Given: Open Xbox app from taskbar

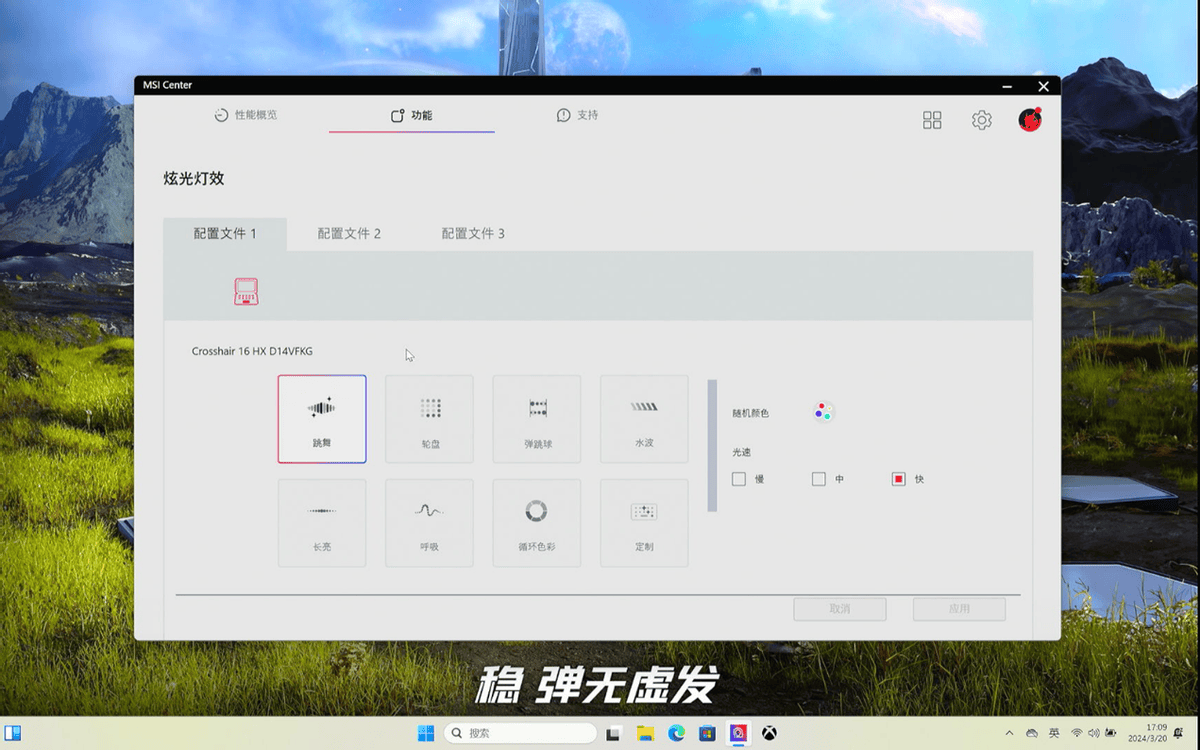Looking at the screenshot, I should coord(769,733).
